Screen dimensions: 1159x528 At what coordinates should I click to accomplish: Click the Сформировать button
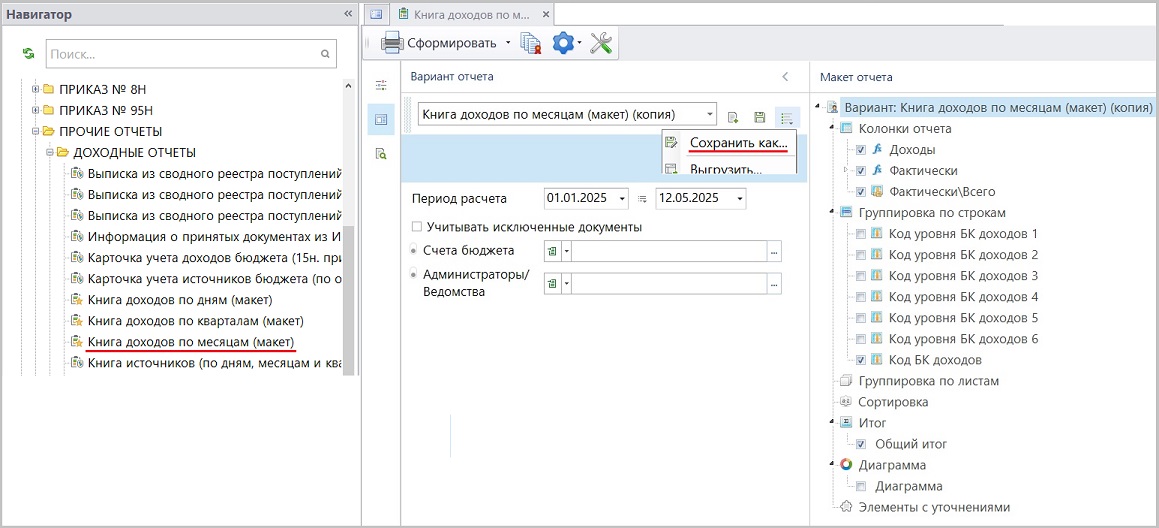tap(442, 43)
